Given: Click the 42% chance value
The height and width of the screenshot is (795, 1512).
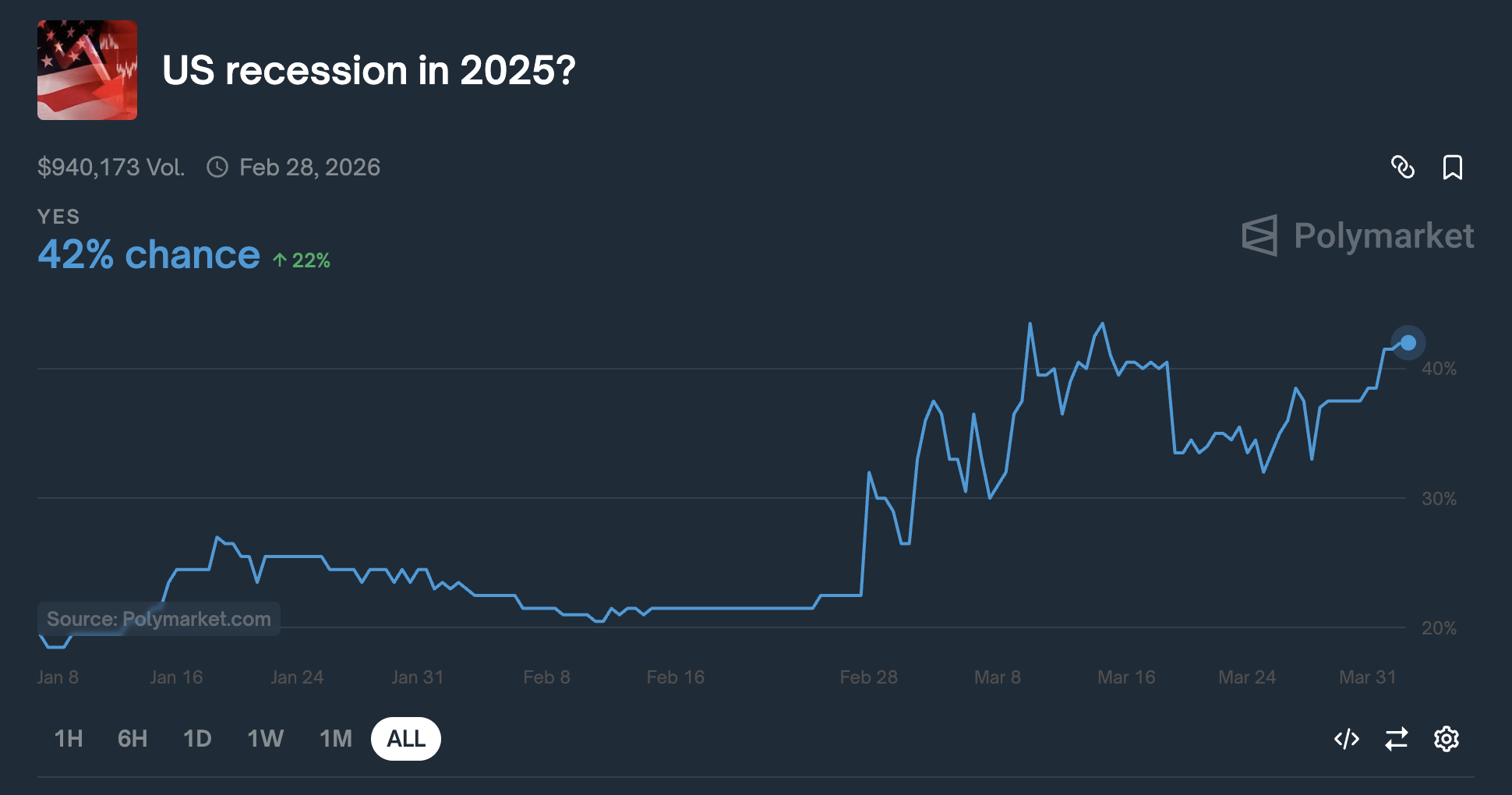Looking at the screenshot, I should pos(149,255).
